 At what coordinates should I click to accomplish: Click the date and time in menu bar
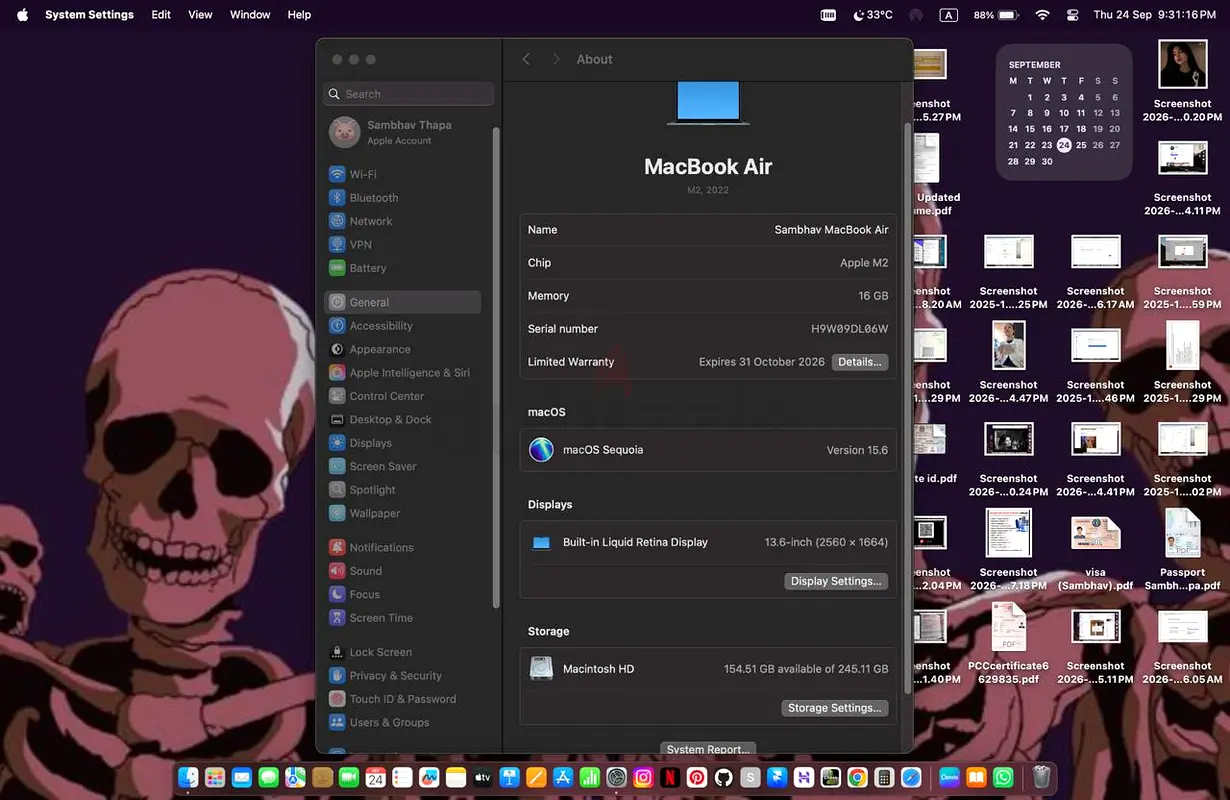coord(1155,15)
